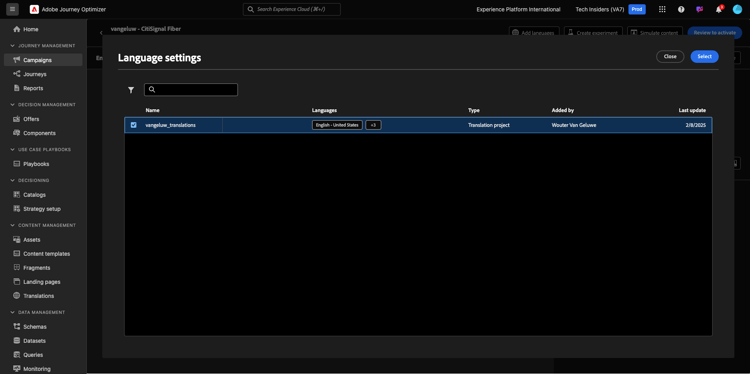Click the Prod environment badge
The height and width of the screenshot is (374, 750).
(x=637, y=9)
